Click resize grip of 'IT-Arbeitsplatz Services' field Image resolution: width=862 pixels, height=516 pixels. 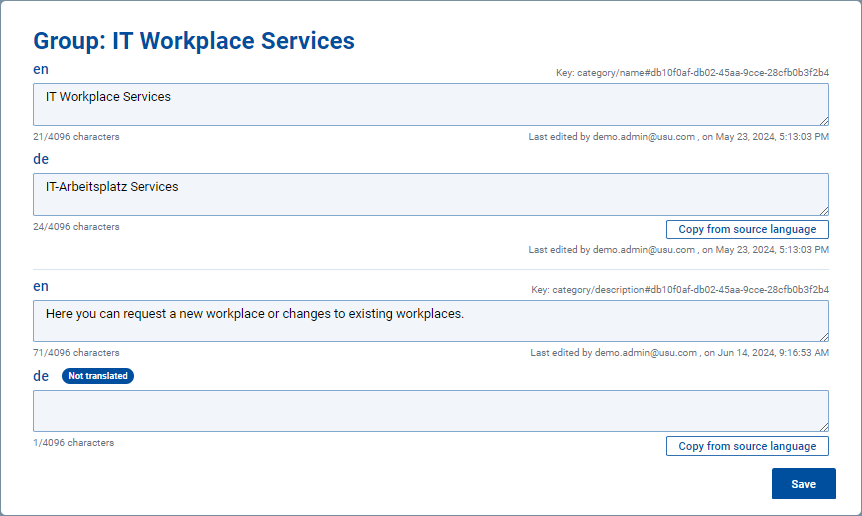824,211
